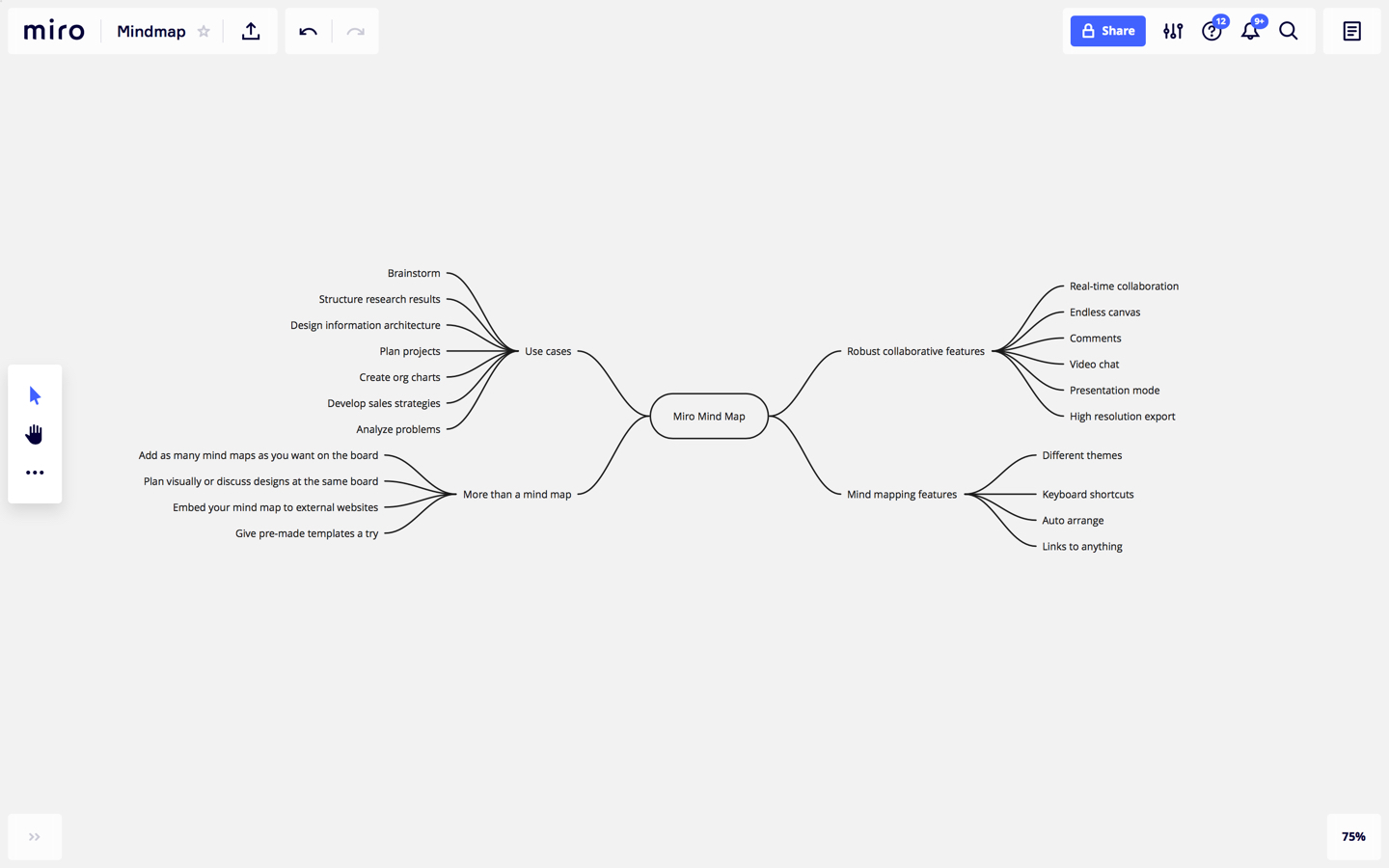
Task: Select the cursor selection tool
Action: (x=35, y=395)
